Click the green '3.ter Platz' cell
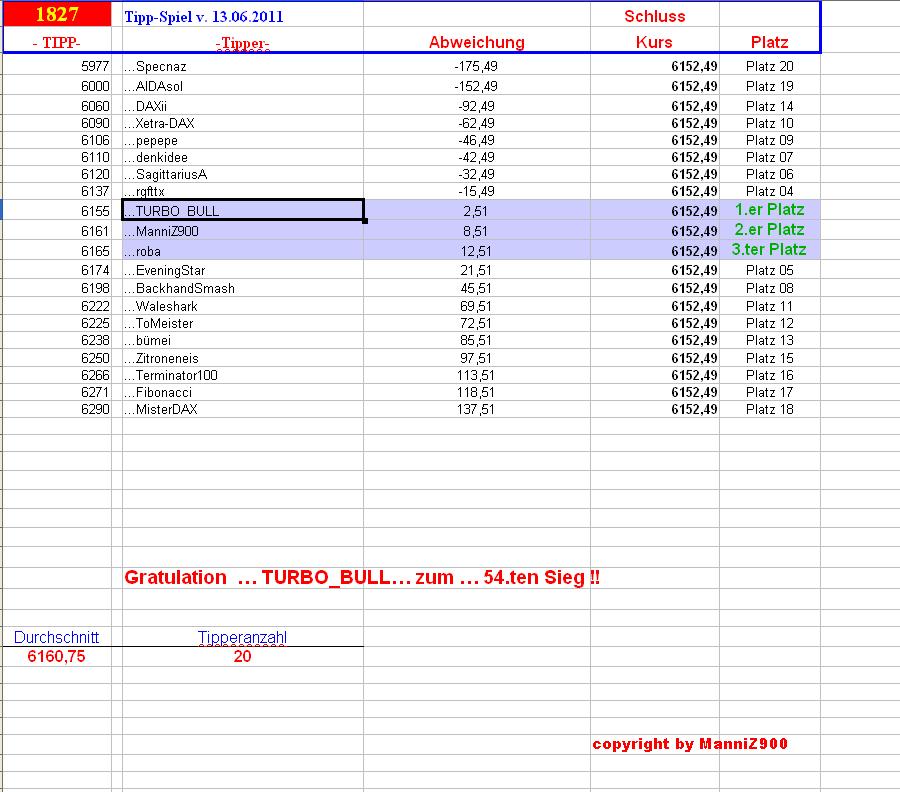 click(769, 250)
